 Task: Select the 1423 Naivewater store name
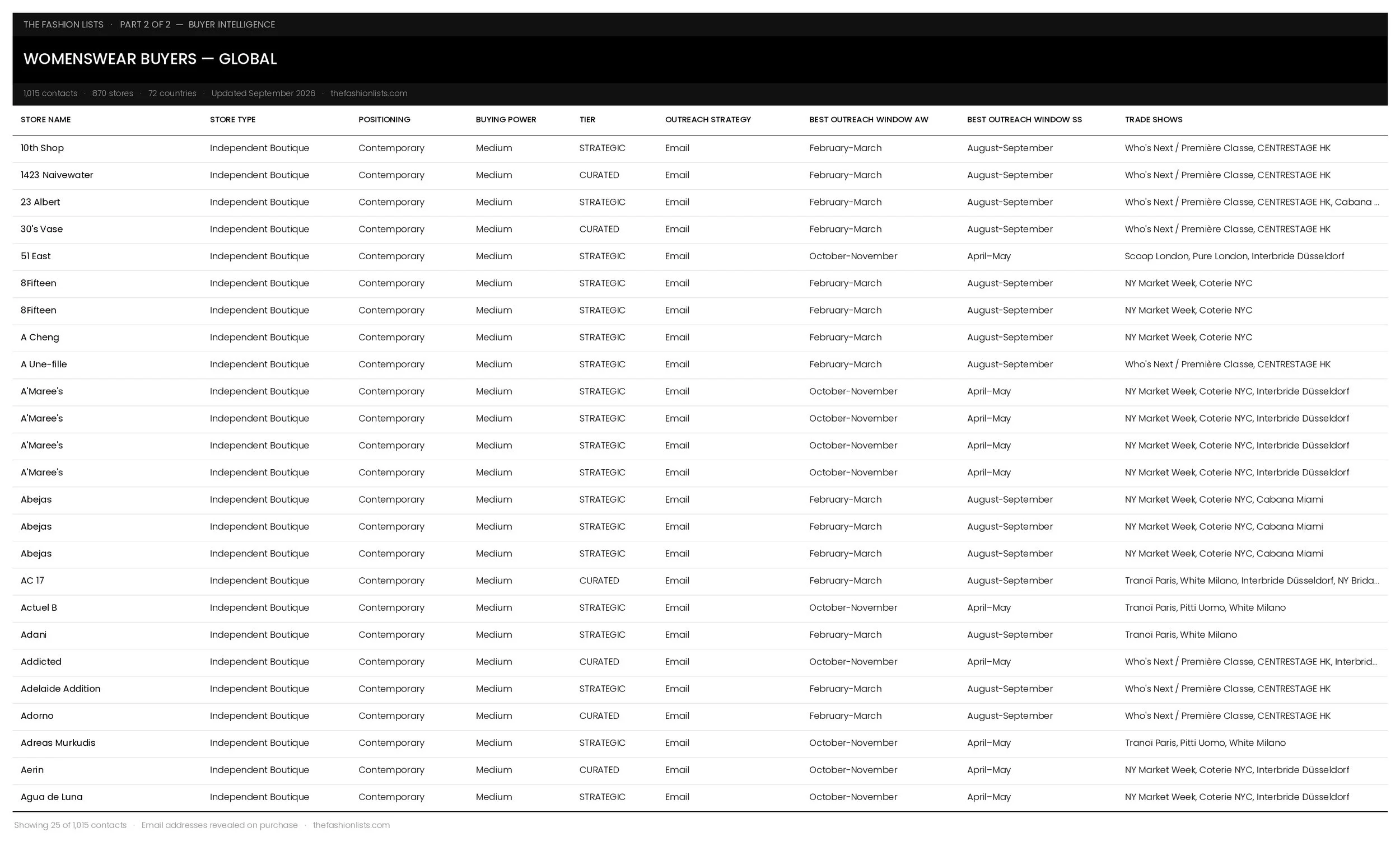pos(57,175)
